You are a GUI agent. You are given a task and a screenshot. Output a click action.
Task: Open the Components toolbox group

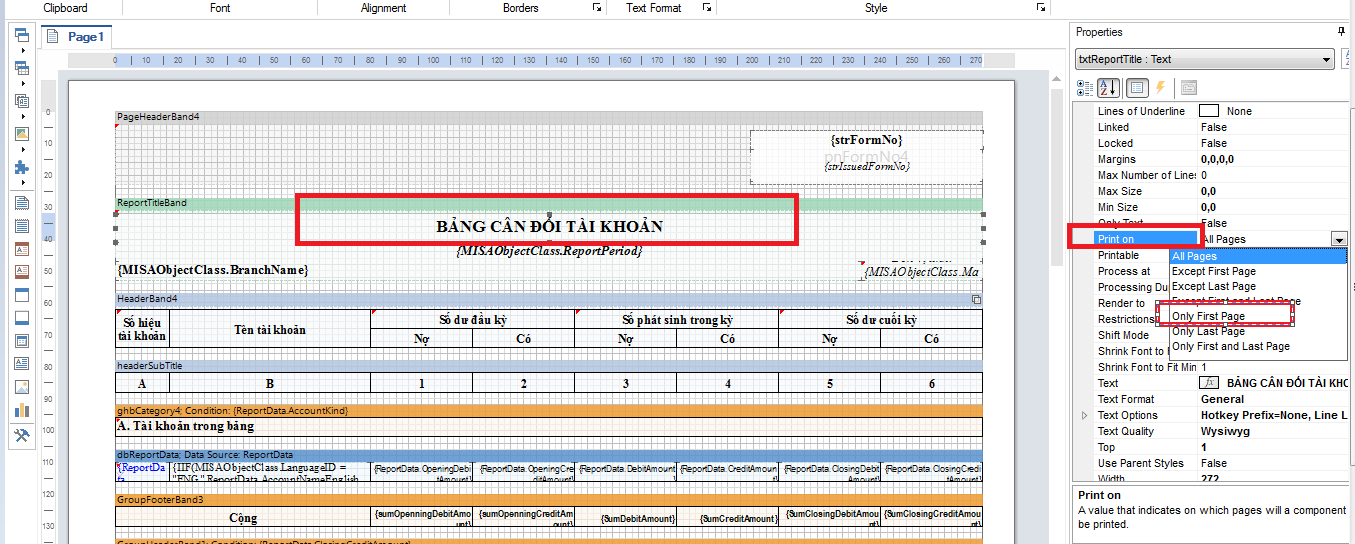pos(21,101)
